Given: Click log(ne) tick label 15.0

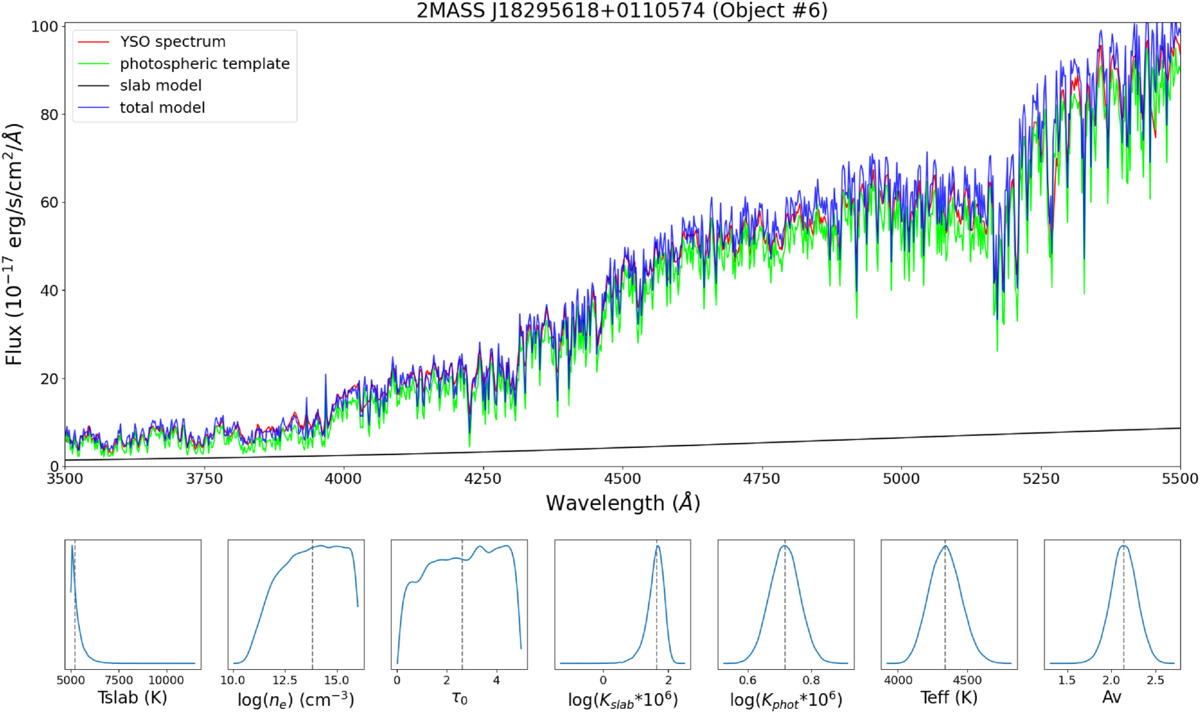Looking at the screenshot, I should coord(336,679).
